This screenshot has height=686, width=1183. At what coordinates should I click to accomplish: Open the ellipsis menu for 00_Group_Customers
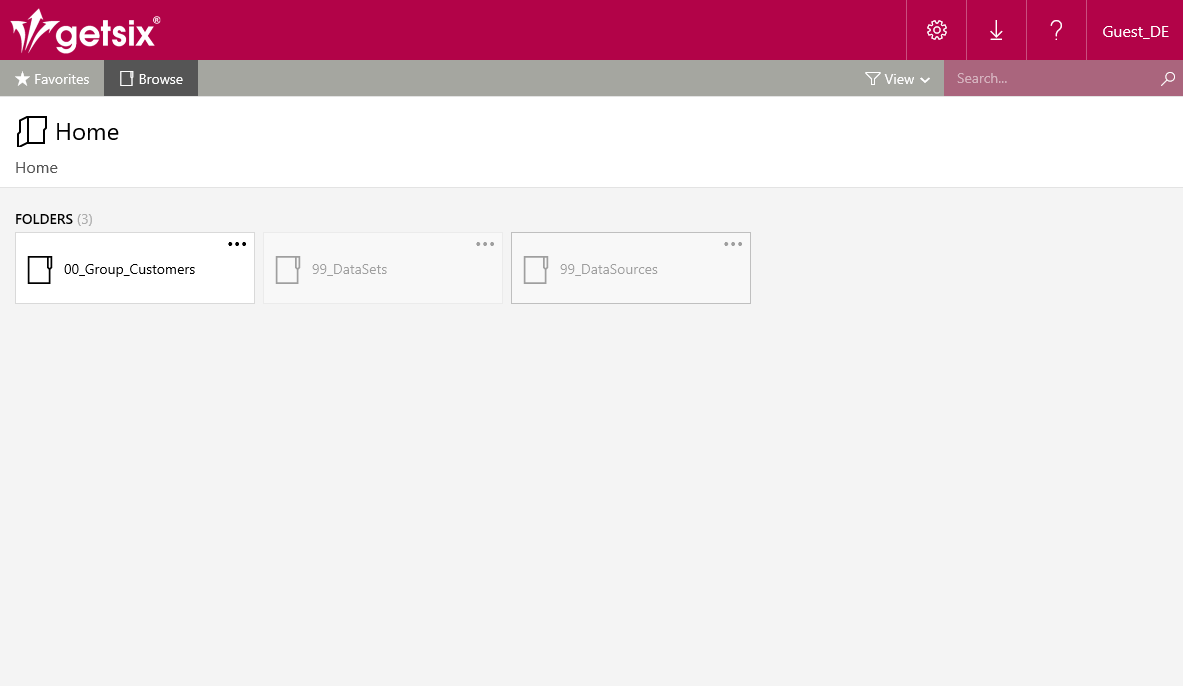coord(237,244)
